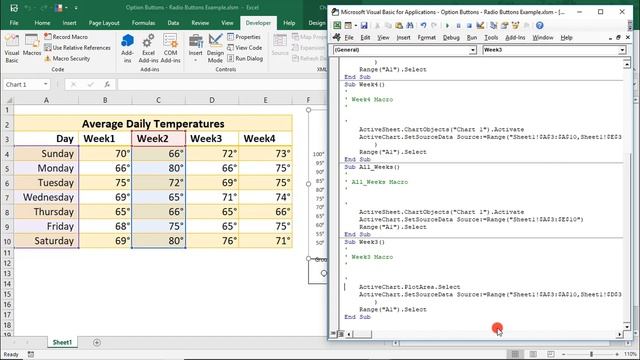Click the Excel zoom slider handle
The height and width of the screenshot is (360, 640).
(x=591, y=354)
